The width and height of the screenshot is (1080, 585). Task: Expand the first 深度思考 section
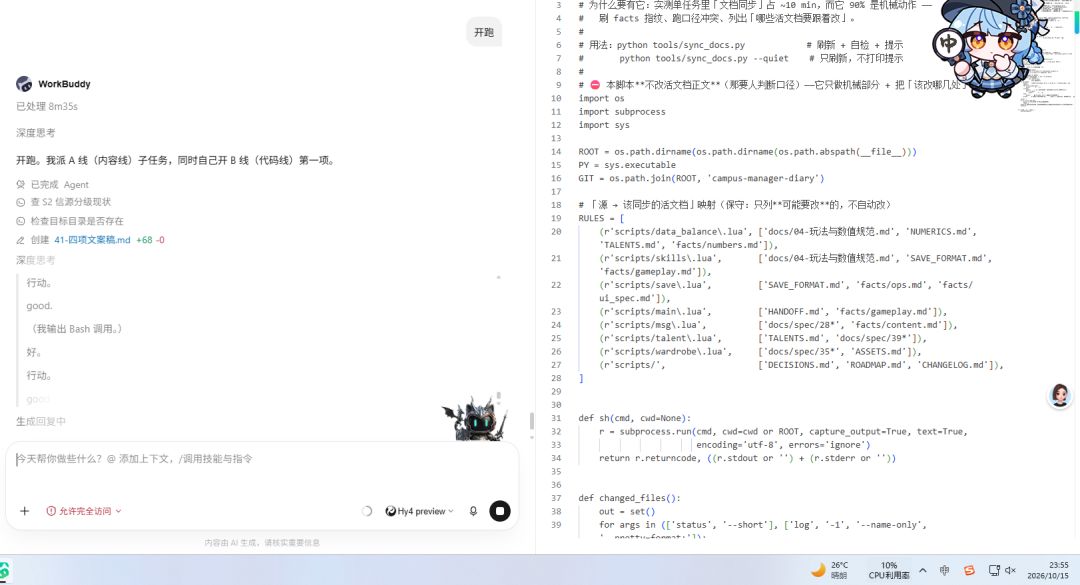point(36,133)
